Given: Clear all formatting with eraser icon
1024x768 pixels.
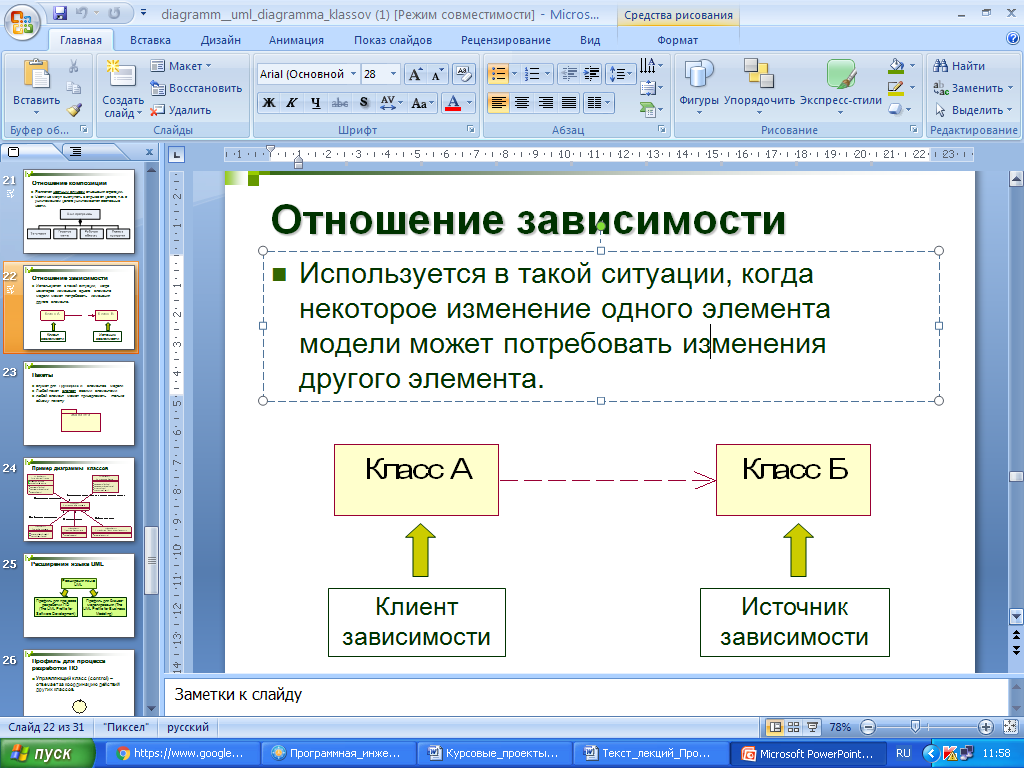Looking at the screenshot, I should 462,74.
